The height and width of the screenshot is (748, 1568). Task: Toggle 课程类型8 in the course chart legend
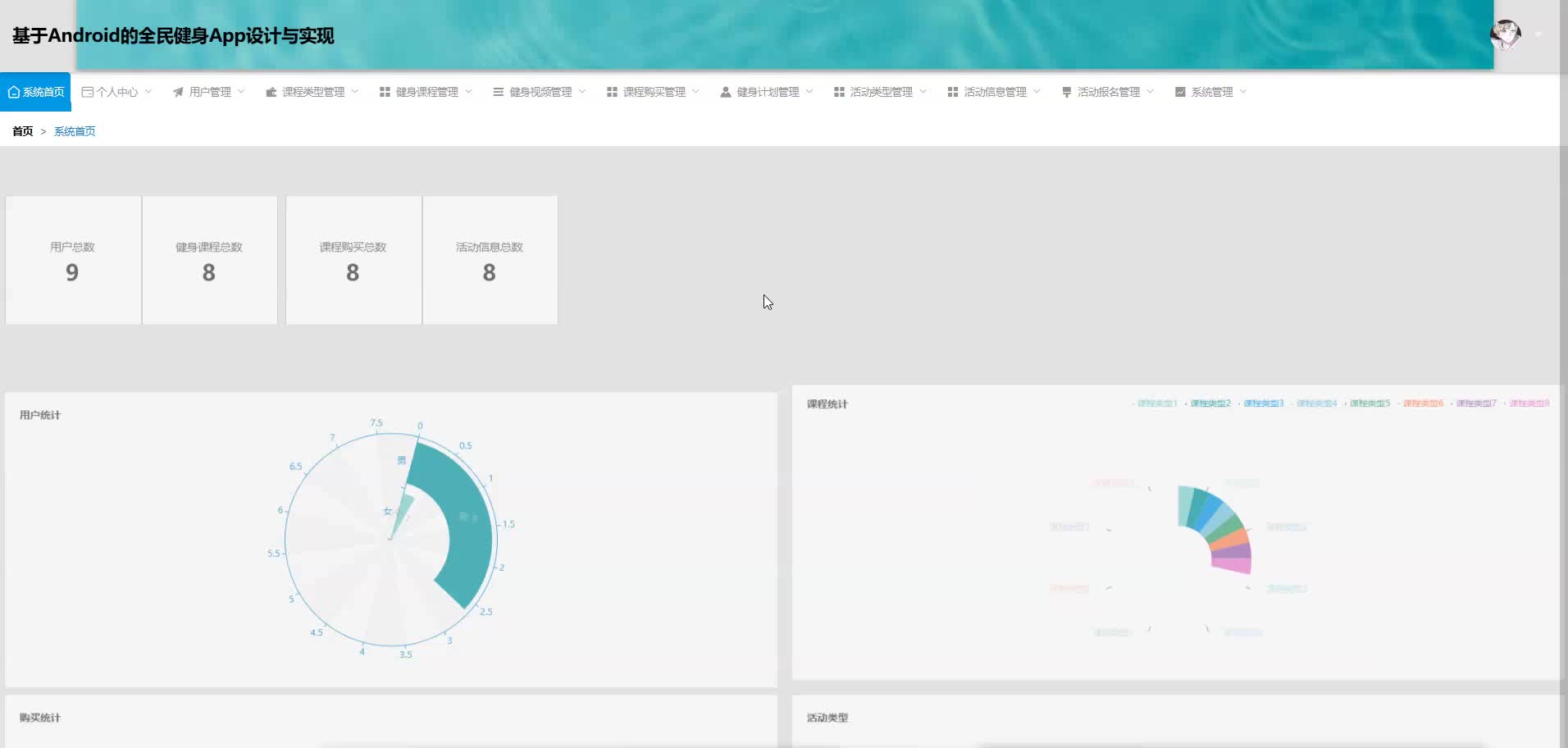(1527, 404)
